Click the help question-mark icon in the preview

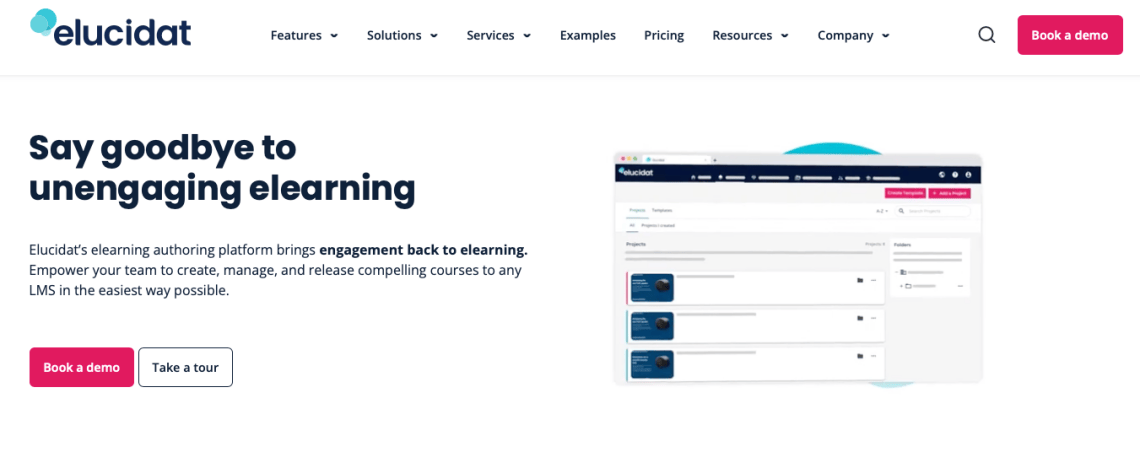(x=955, y=174)
